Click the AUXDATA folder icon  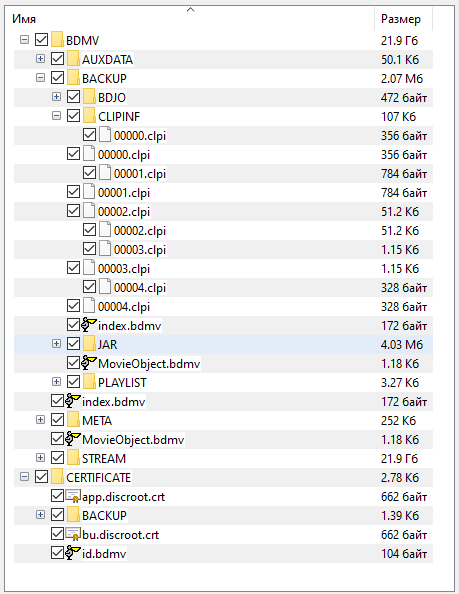point(73,59)
